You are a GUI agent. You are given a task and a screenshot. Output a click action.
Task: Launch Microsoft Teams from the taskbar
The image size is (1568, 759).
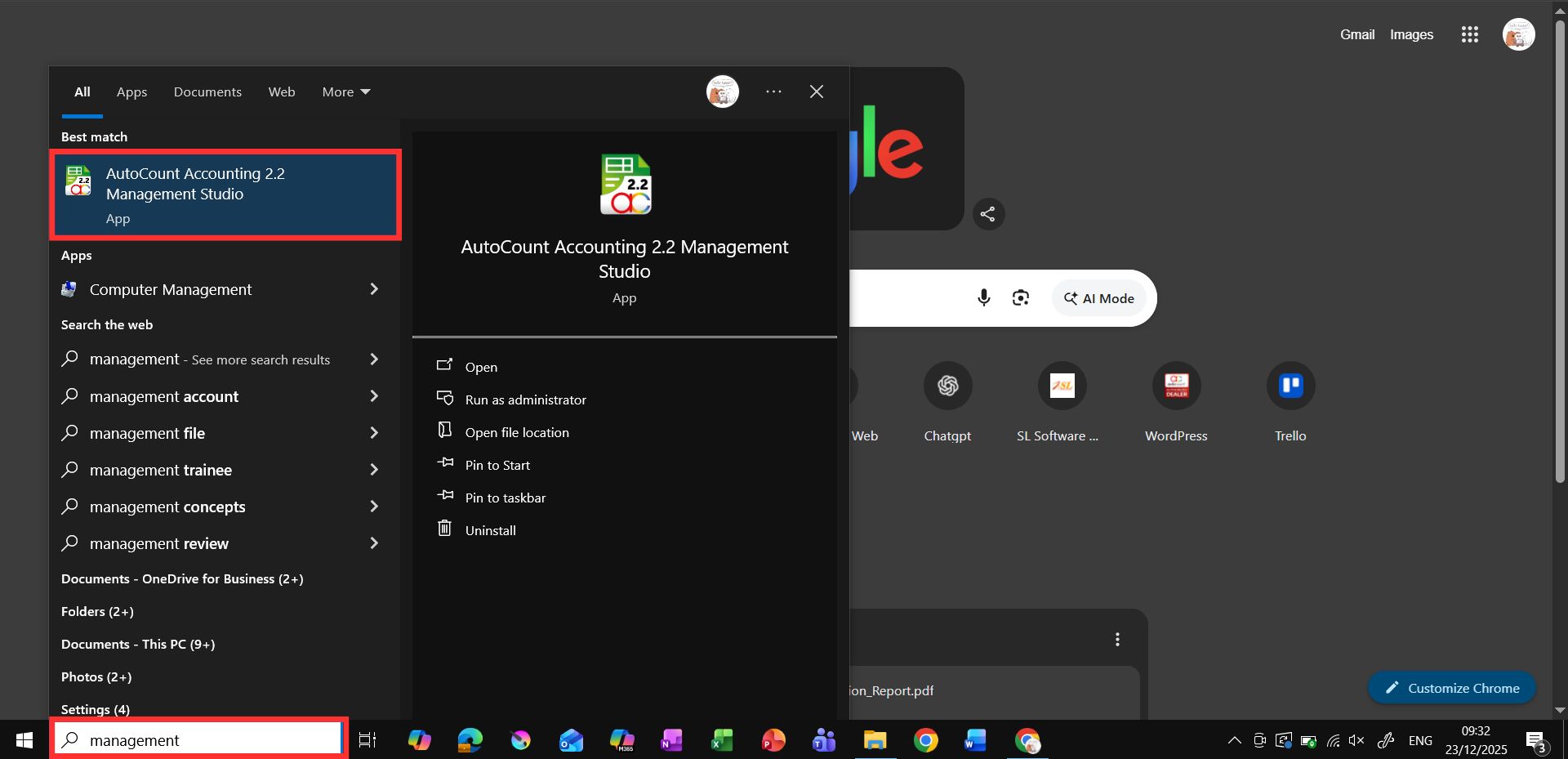[x=823, y=741]
